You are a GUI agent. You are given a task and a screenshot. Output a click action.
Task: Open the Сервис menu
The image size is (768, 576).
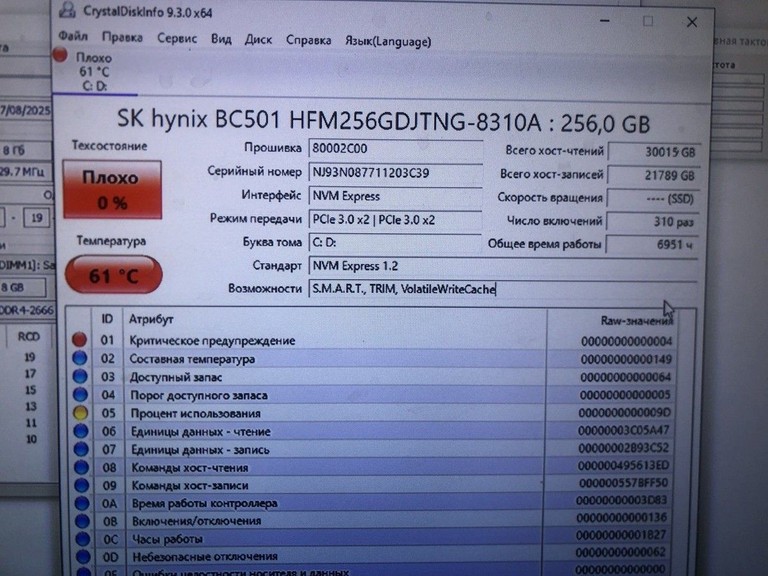coord(177,38)
